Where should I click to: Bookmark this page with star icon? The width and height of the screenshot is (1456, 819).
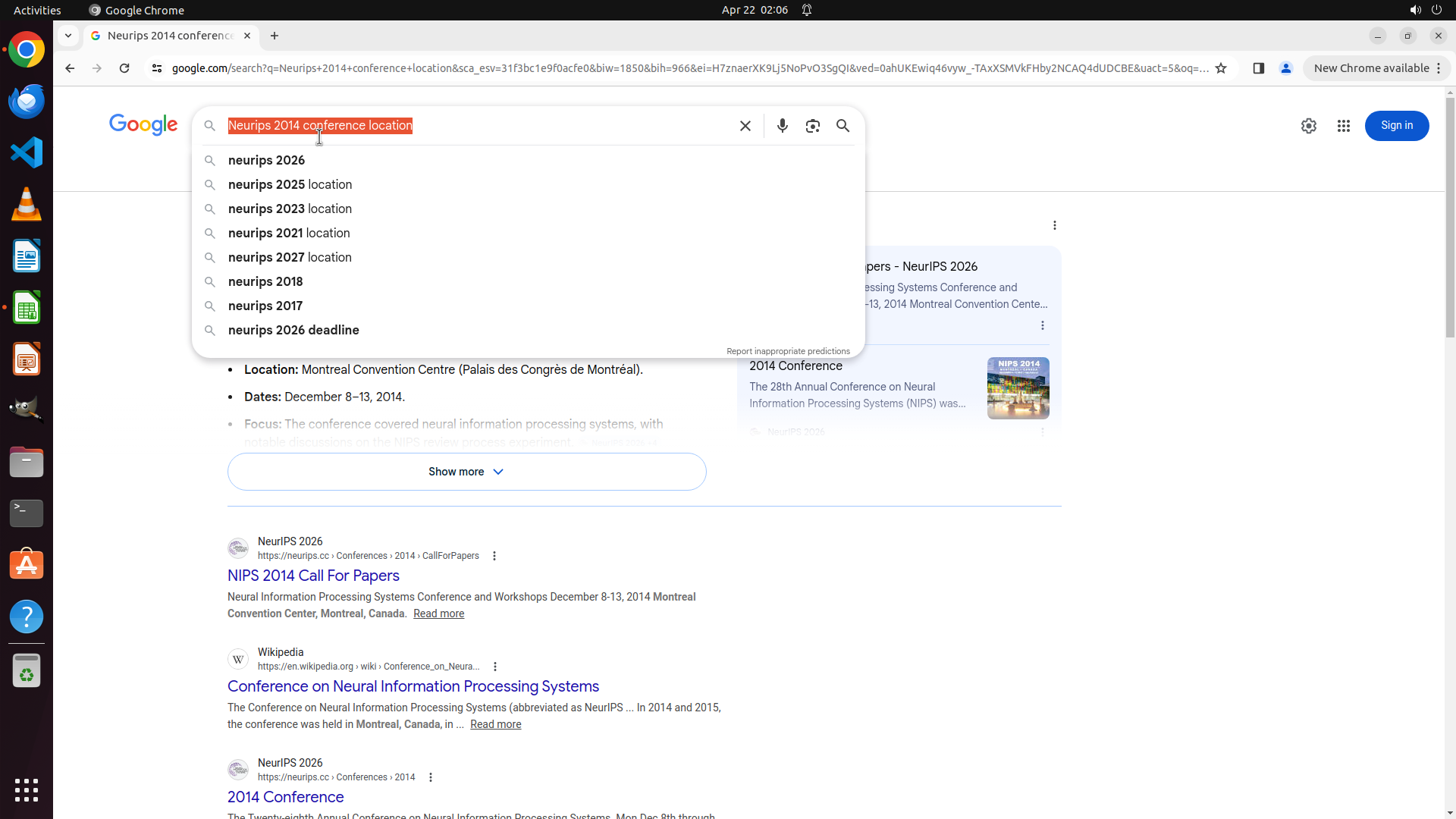tap(1220, 68)
